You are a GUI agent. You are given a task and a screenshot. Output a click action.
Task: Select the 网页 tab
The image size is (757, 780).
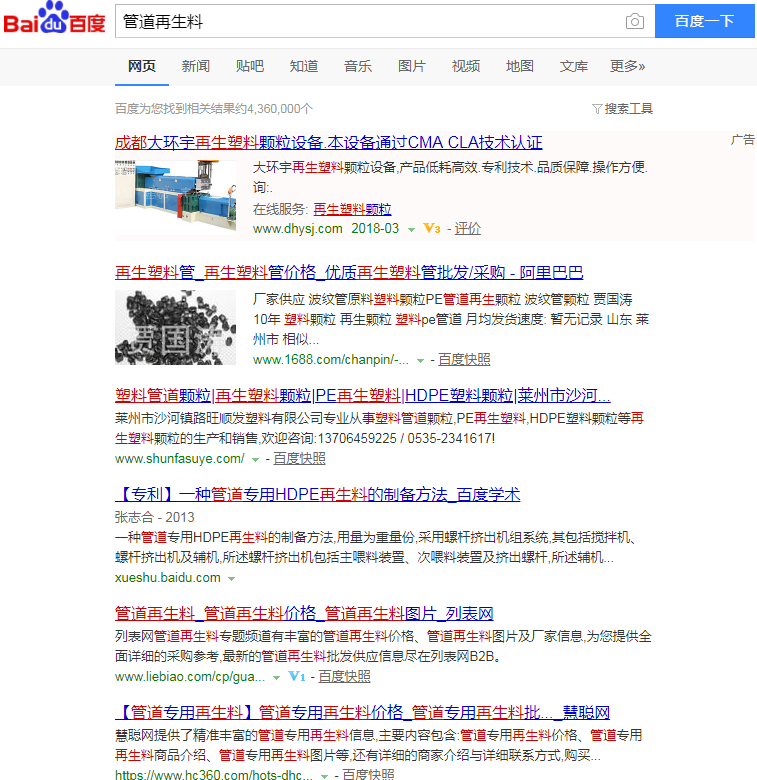click(142, 66)
